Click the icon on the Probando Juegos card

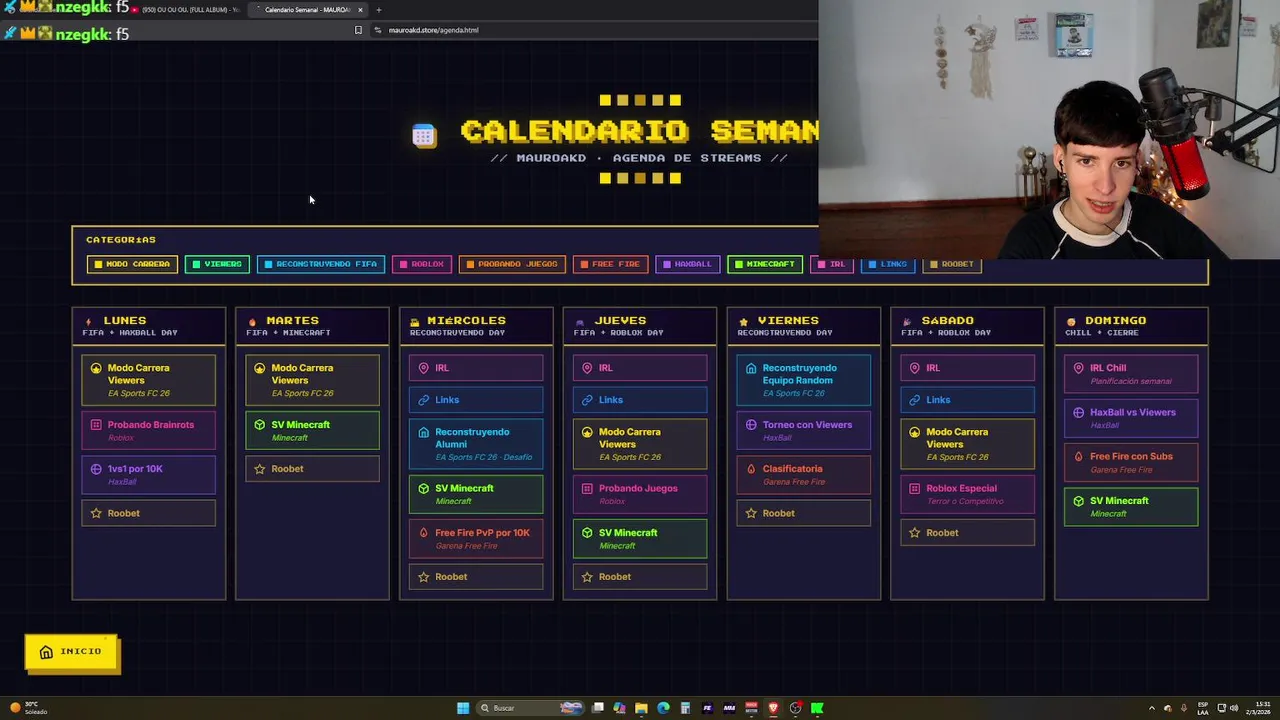coord(588,489)
